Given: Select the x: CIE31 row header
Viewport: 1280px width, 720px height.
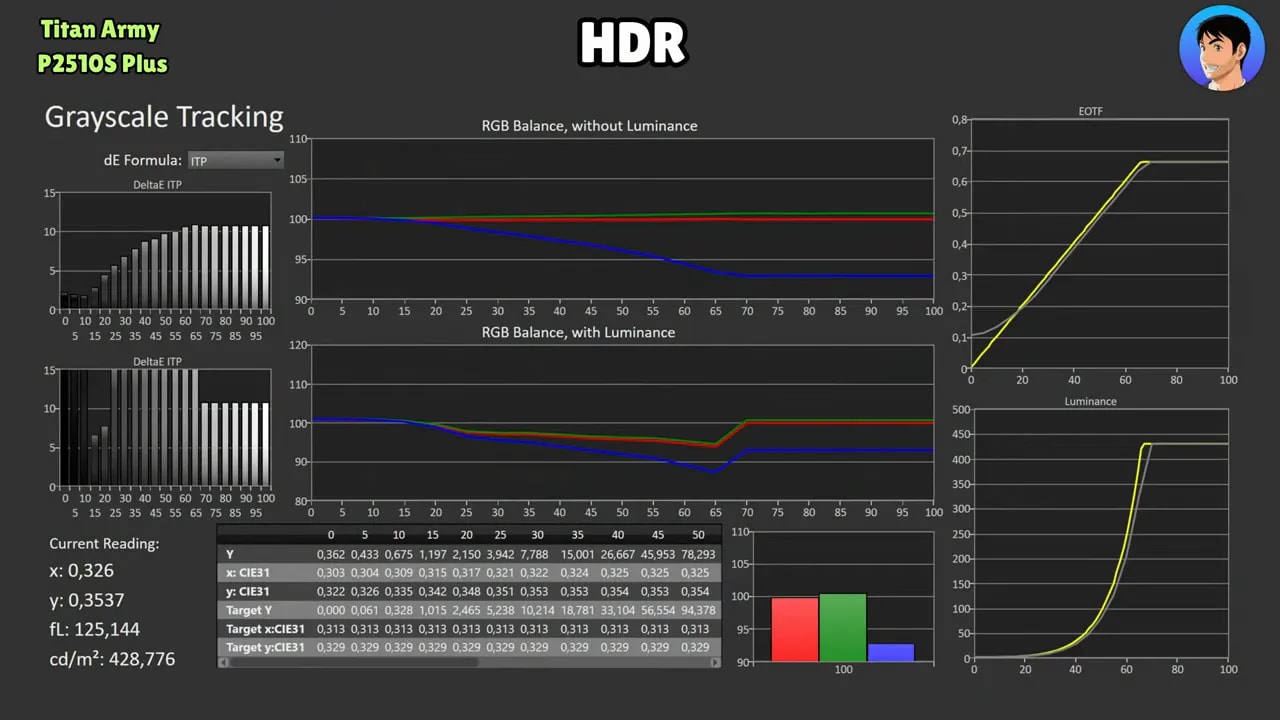Looking at the screenshot, I should 265,573.
